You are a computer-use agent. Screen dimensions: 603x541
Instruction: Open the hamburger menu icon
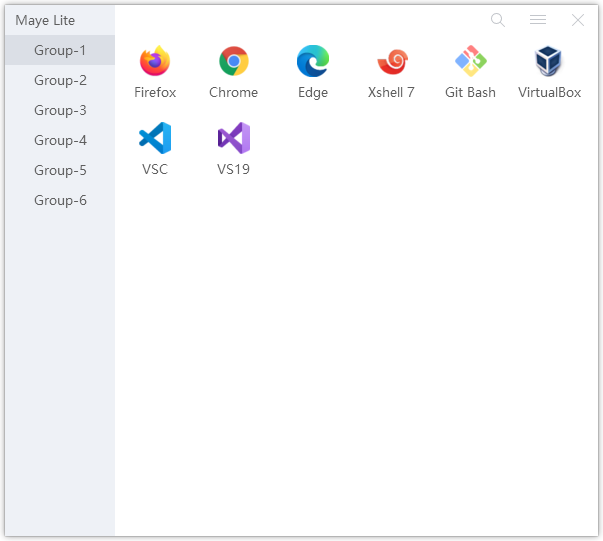click(x=538, y=20)
